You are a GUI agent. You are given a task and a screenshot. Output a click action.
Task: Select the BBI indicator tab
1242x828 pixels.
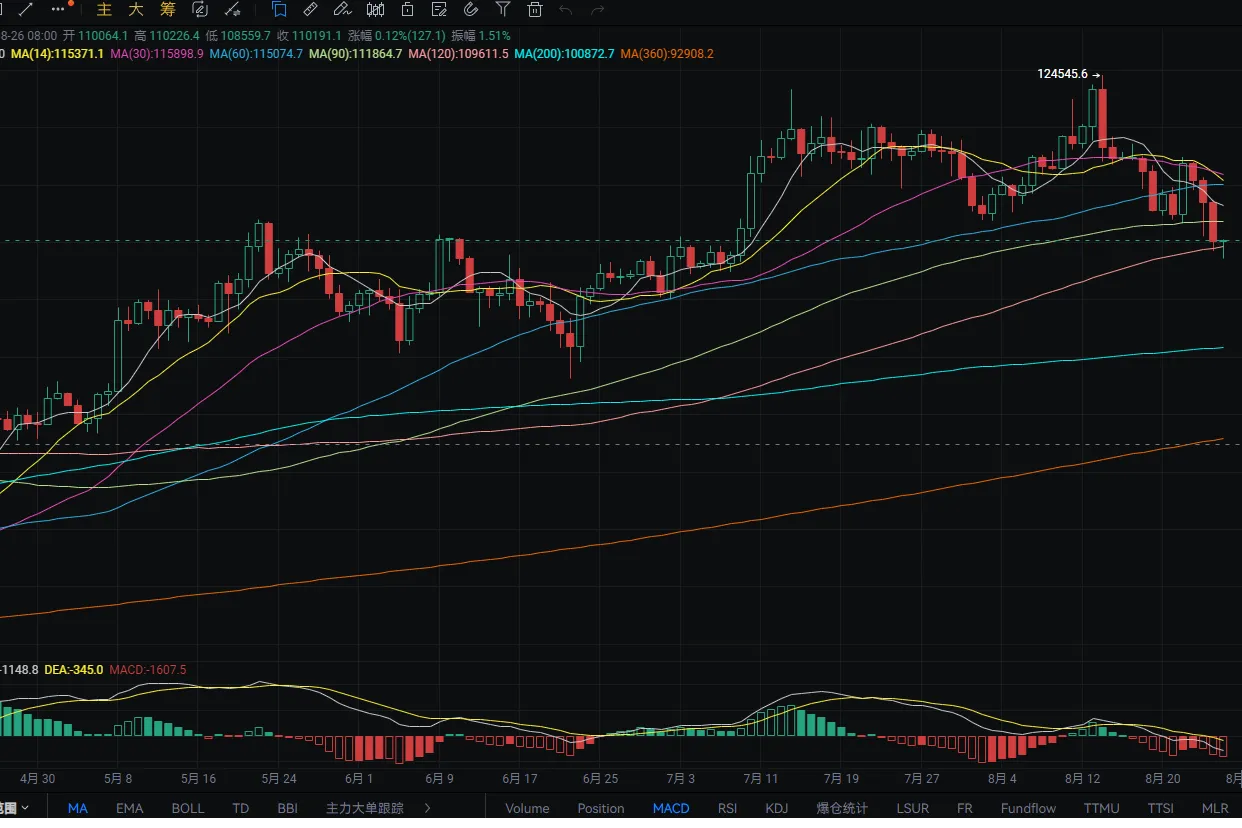(287, 808)
